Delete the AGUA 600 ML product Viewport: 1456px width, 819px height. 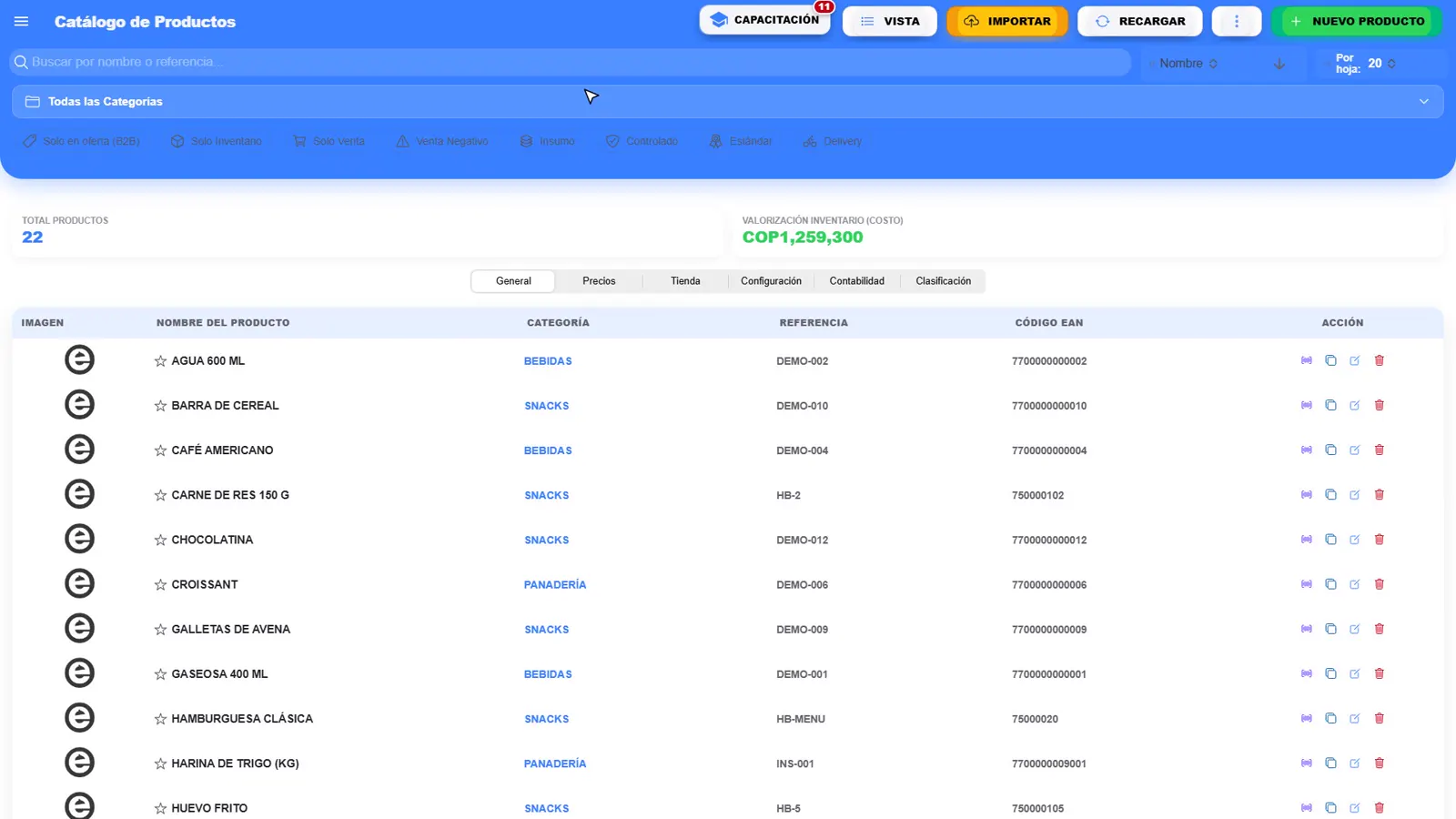pos(1379,360)
